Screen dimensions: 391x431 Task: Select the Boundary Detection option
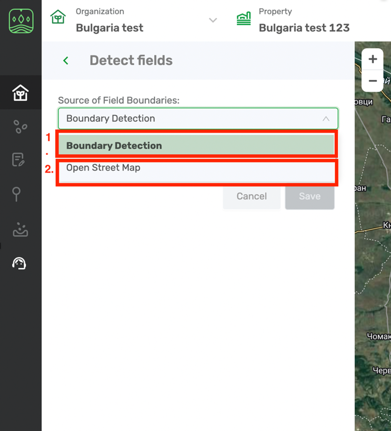point(197,145)
